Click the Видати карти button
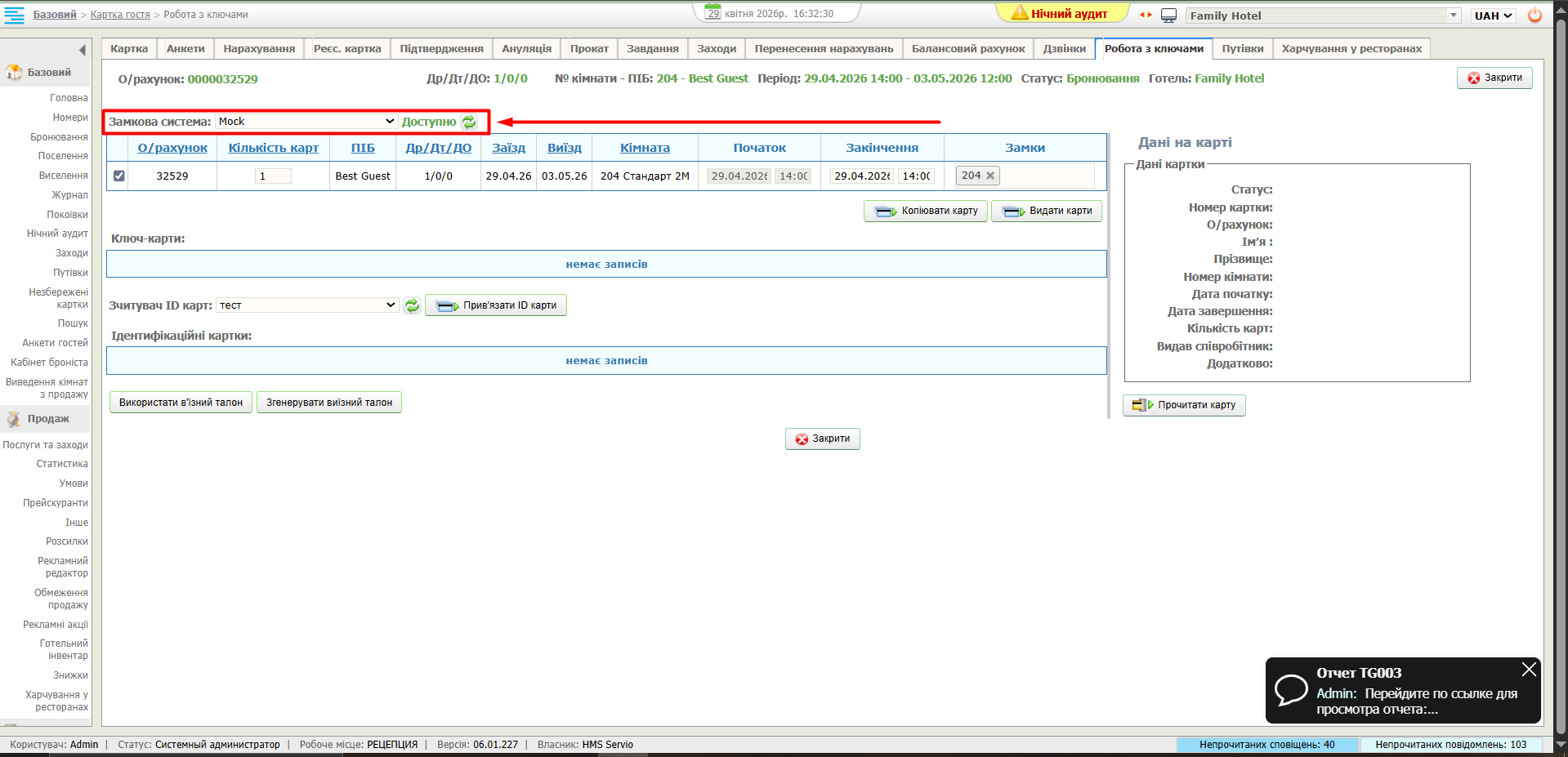 (1047, 211)
